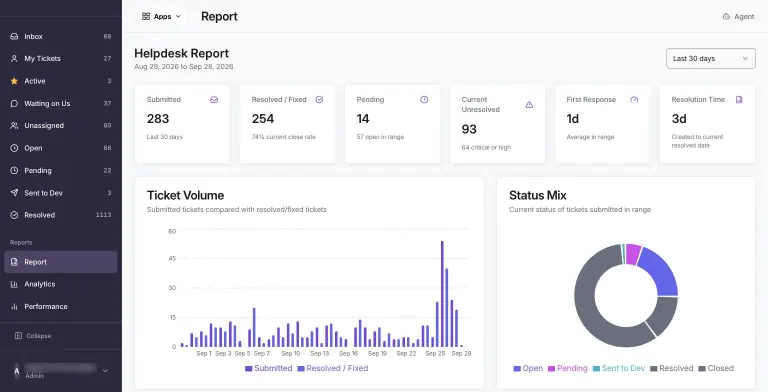This screenshot has height=392, width=768.
Task: Select Waiting on Us in sidebar
Action: click(61, 103)
